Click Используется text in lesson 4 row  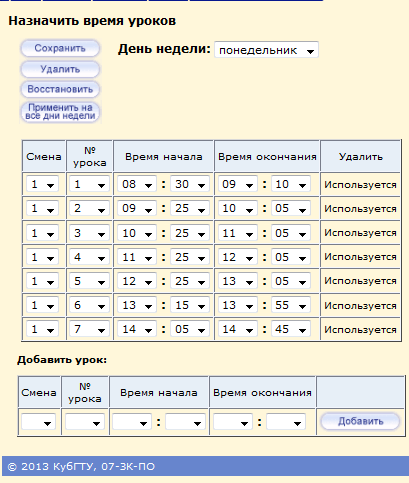tap(360, 257)
